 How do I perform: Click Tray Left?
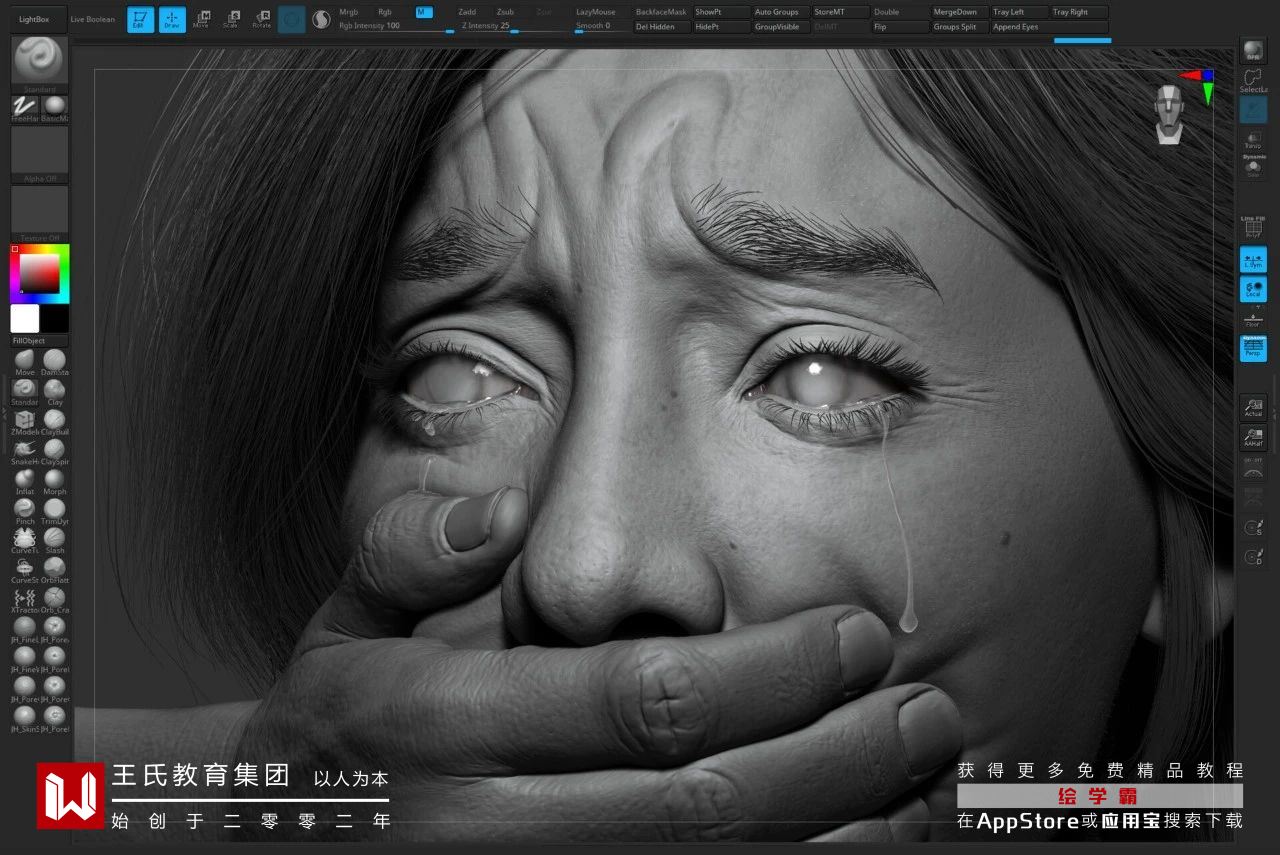click(1019, 12)
